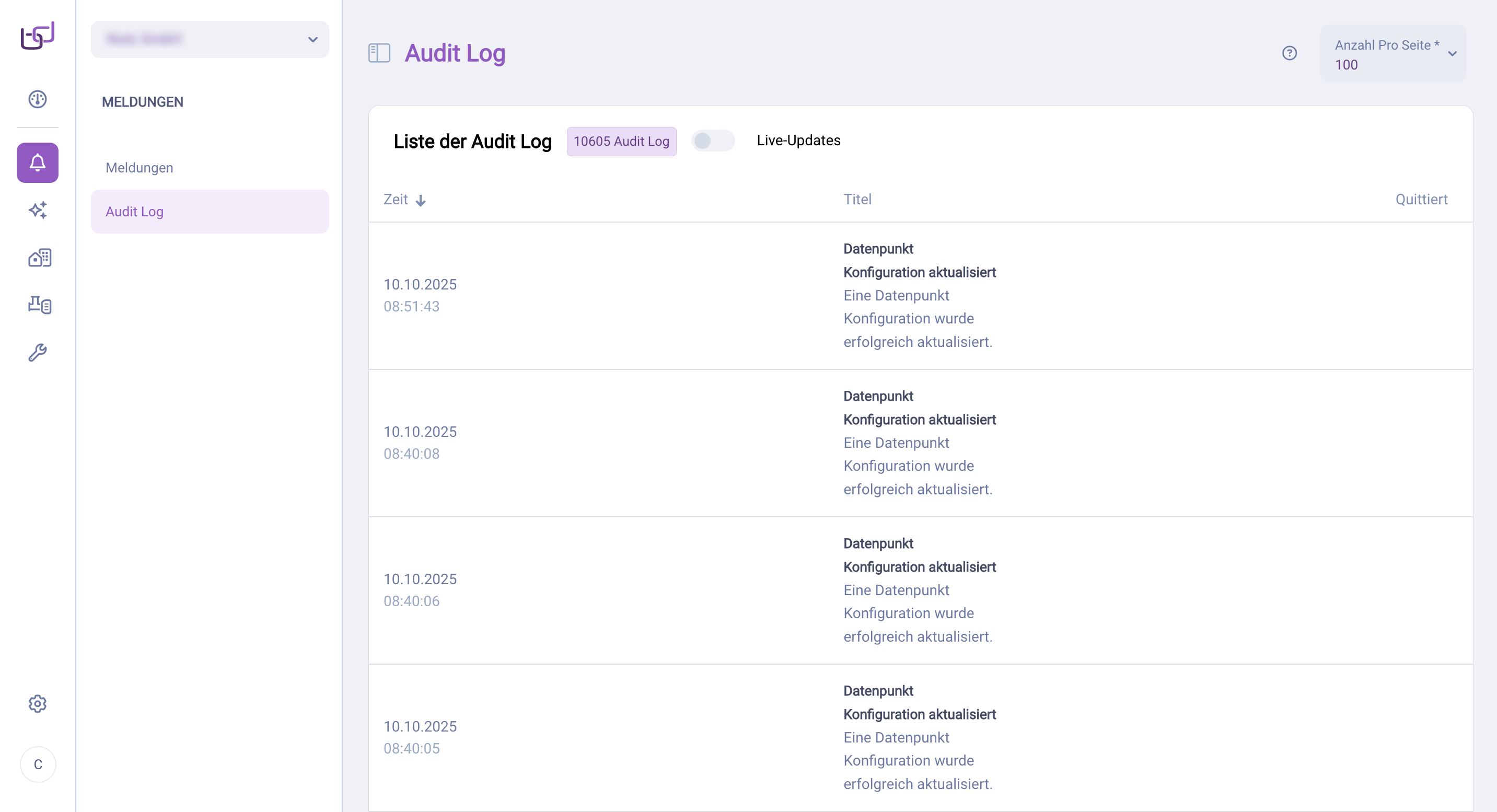1497x812 pixels.
Task: Open the buildings icon in the sidebar
Action: tap(37, 258)
